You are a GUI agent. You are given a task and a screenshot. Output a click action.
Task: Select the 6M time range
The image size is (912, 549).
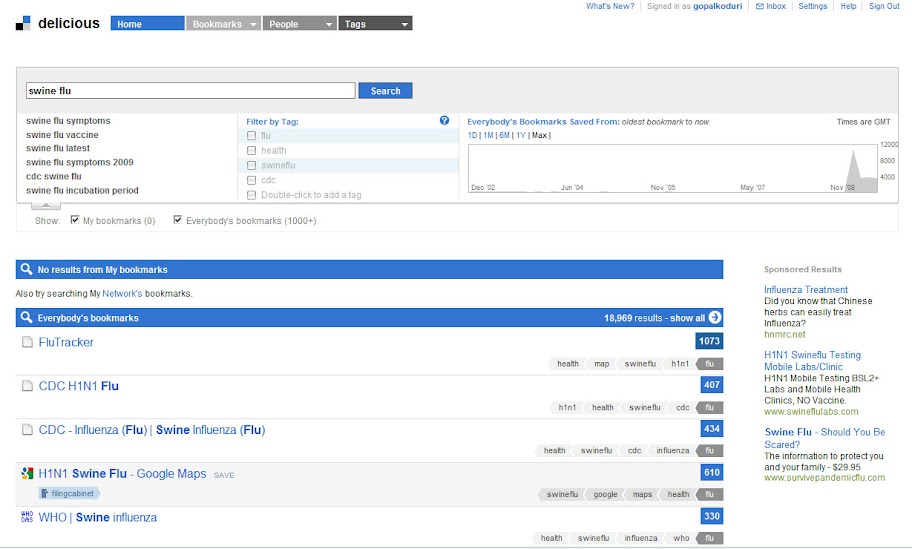pos(504,136)
